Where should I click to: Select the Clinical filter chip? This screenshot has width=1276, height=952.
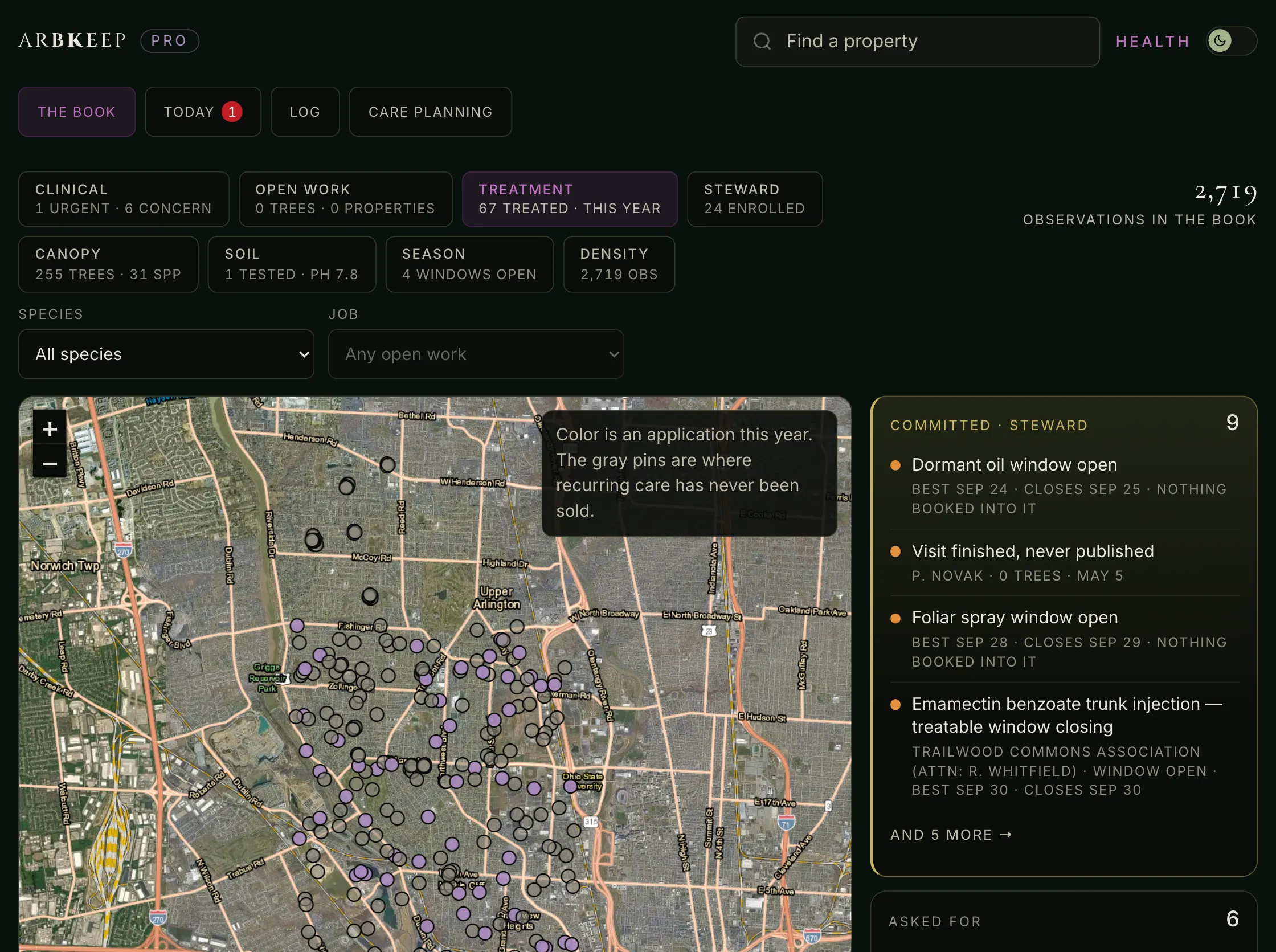point(124,199)
